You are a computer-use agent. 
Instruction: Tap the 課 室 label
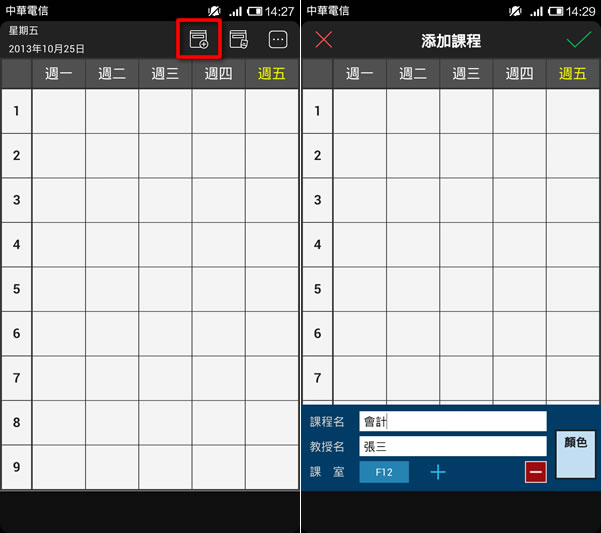(327, 472)
